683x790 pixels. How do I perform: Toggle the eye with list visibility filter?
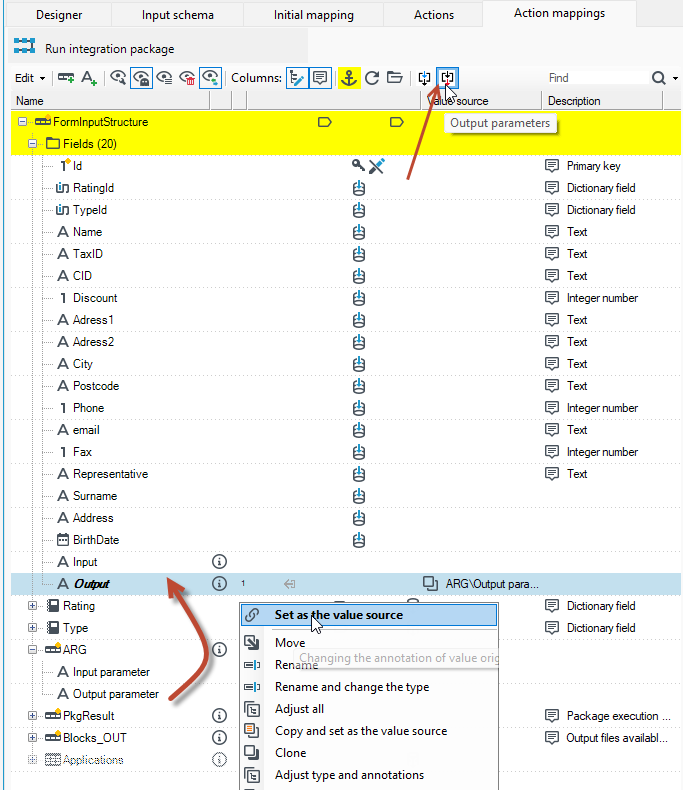click(164, 78)
